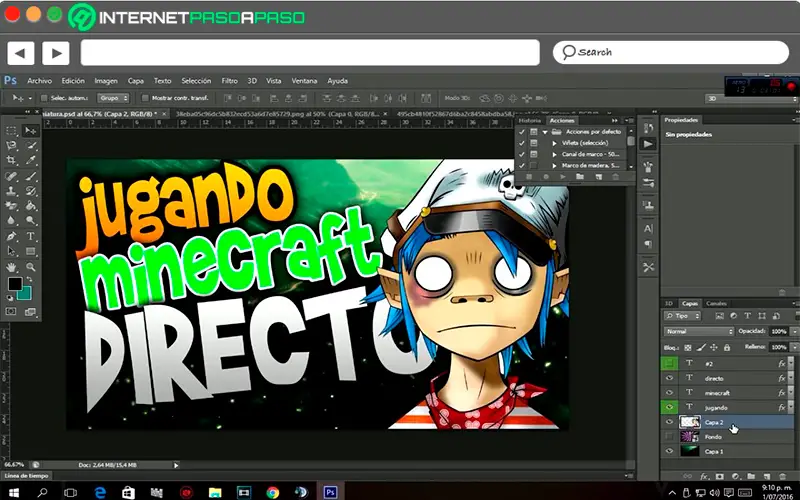Select the Rectangular Marquee tool

coord(11,131)
